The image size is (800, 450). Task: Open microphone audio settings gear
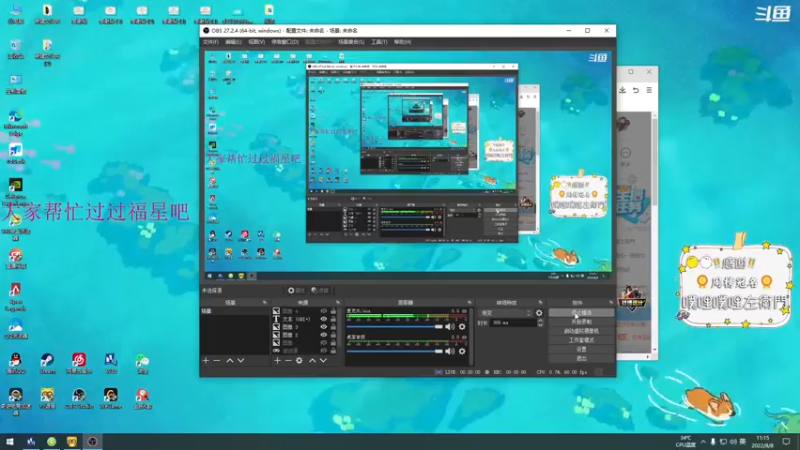point(462,327)
